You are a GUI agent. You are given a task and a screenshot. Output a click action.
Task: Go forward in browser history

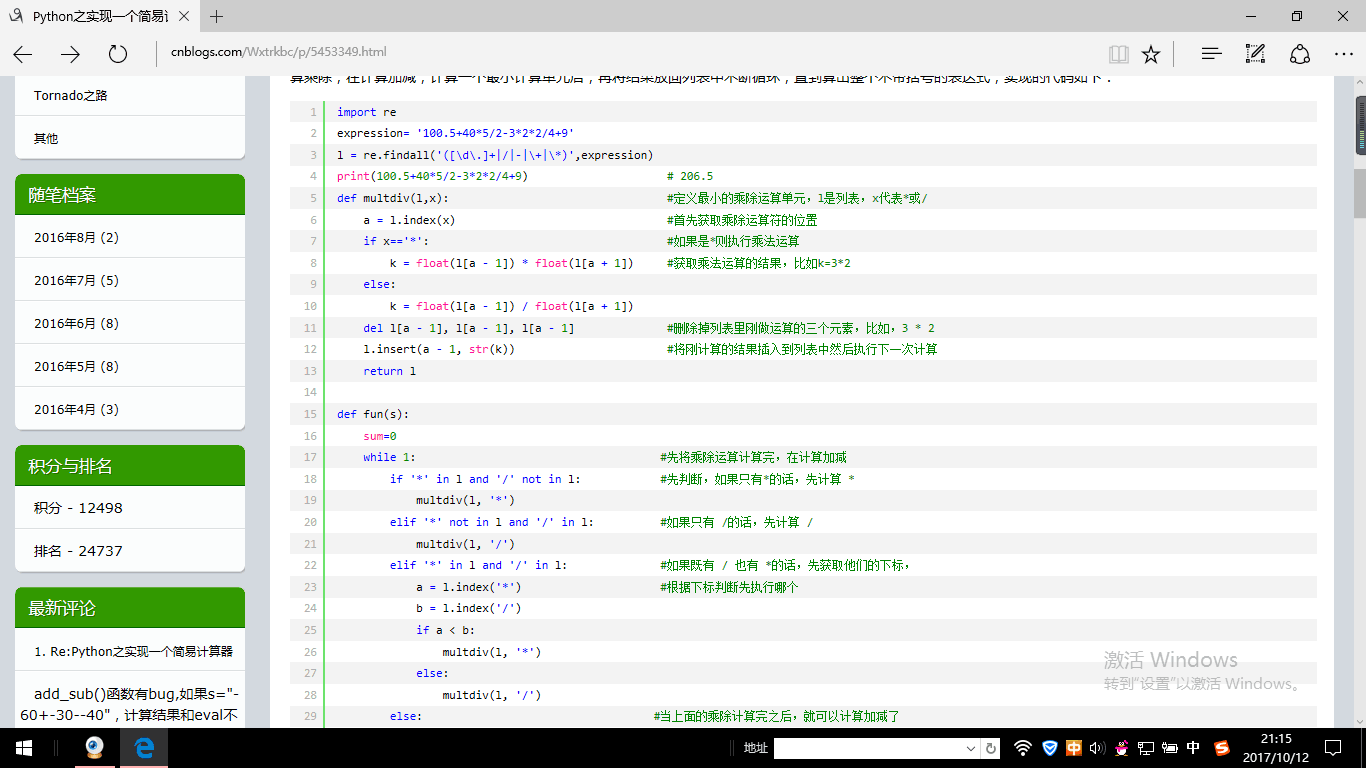pos(70,54)
